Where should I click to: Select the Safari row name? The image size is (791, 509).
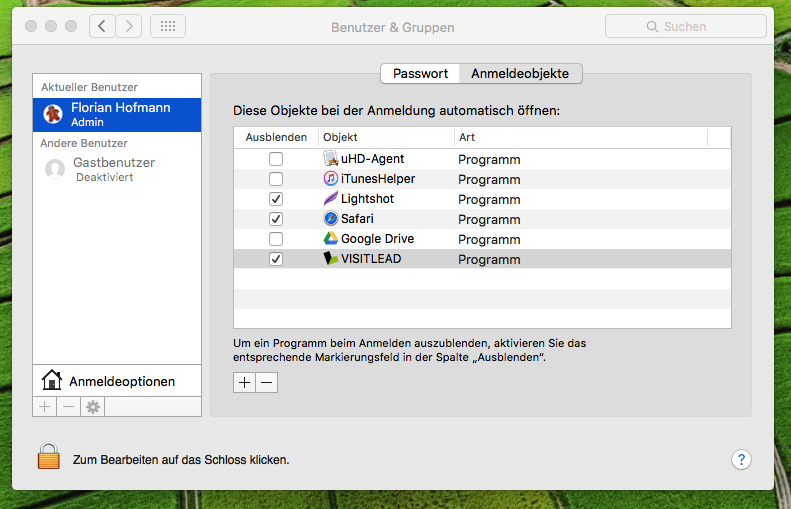[357, 219]
